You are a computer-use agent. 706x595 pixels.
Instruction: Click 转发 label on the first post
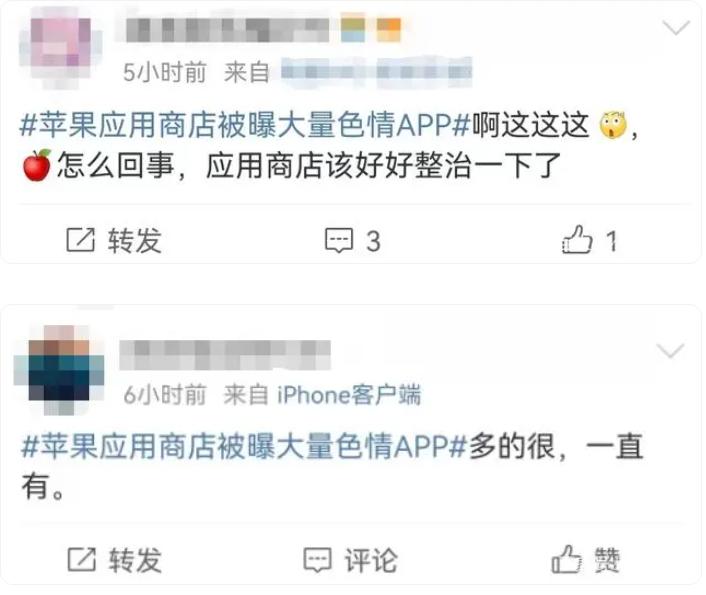[135, 240]
